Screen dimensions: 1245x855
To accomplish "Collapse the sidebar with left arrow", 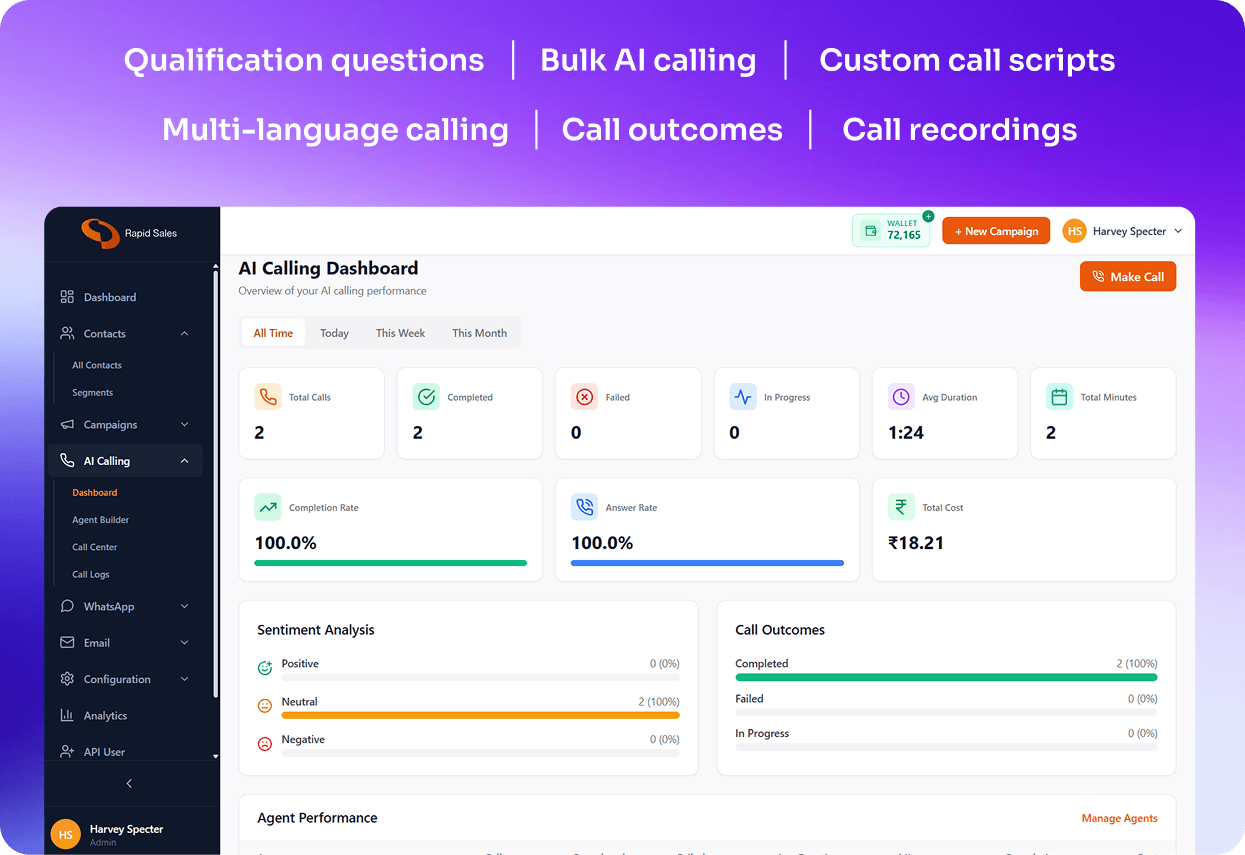I will tap(129, 784).
